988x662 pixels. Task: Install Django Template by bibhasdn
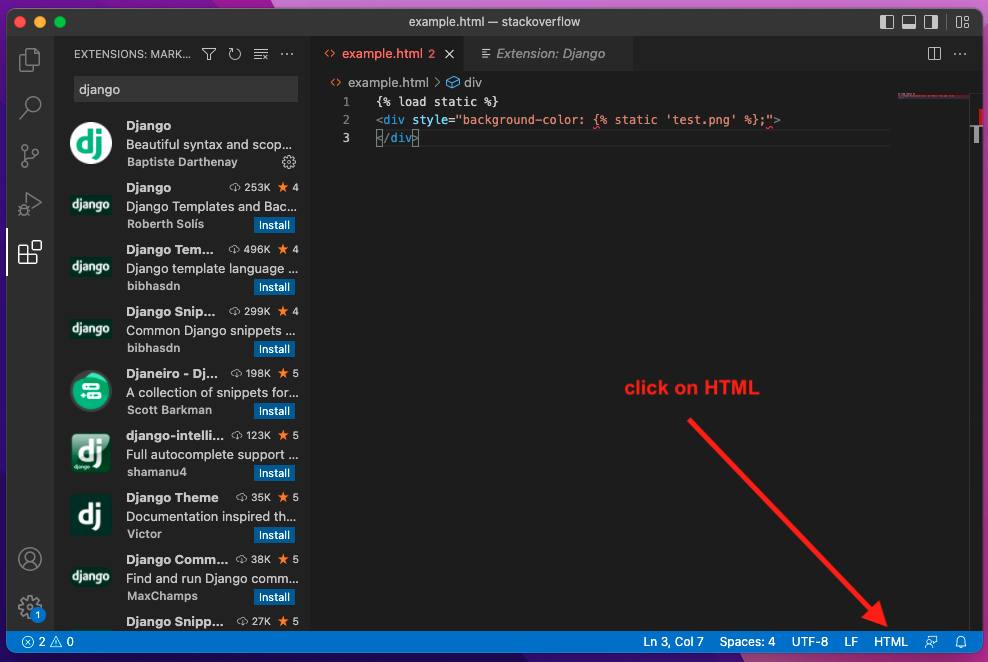coord(274,287)
